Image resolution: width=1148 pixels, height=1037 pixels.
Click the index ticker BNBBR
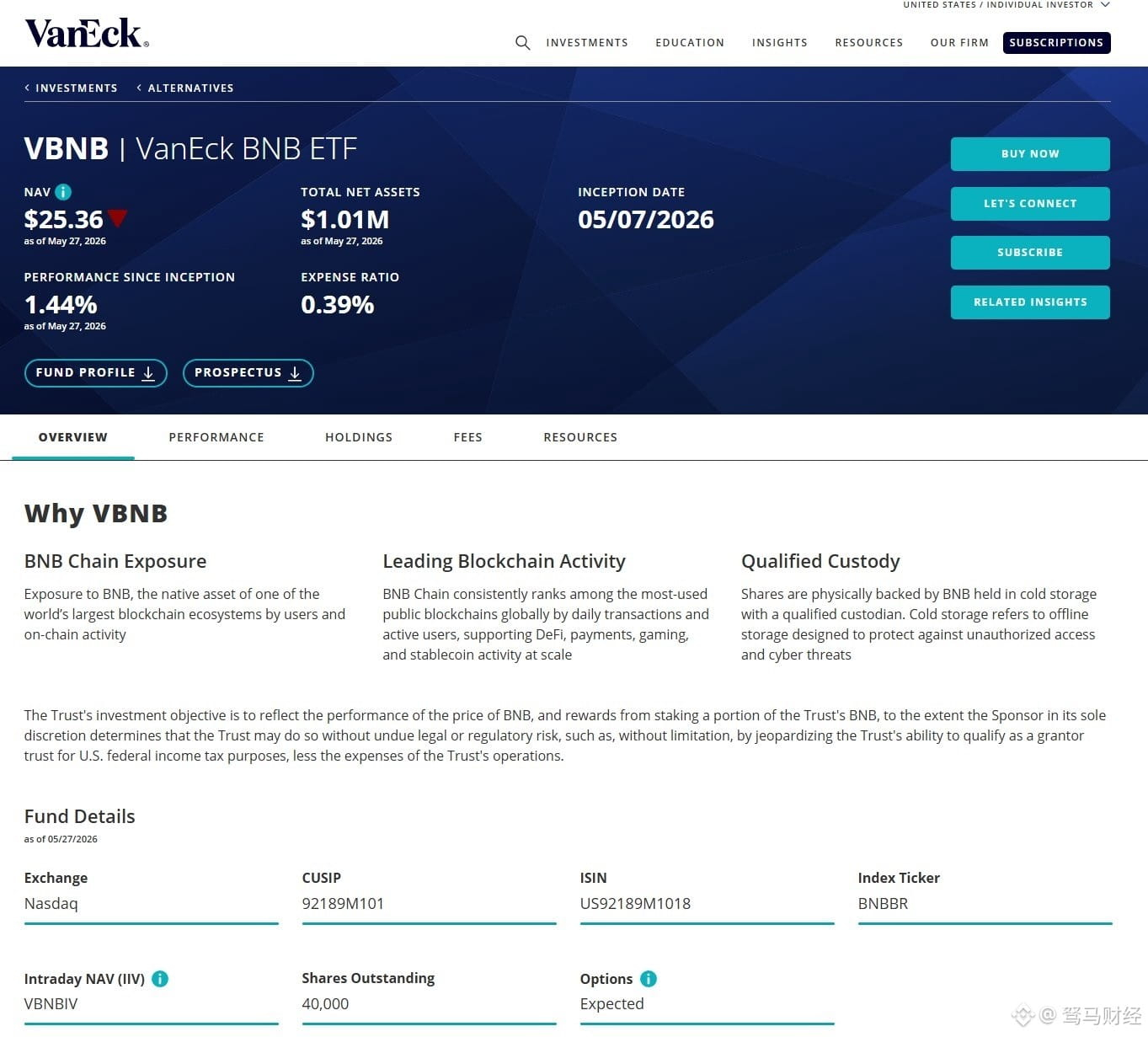tap(883, 904)
